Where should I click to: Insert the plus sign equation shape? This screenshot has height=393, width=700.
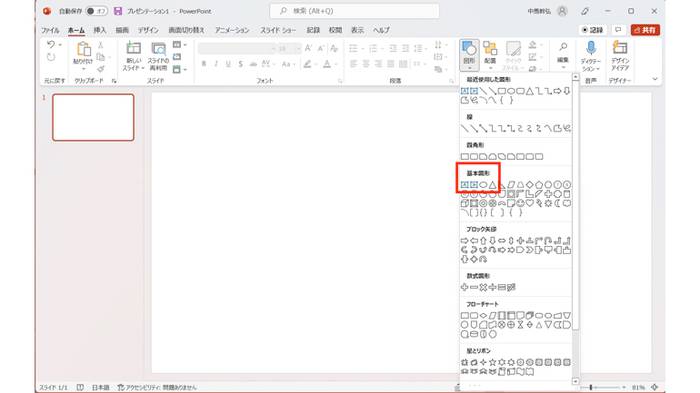tap(465, 287)
